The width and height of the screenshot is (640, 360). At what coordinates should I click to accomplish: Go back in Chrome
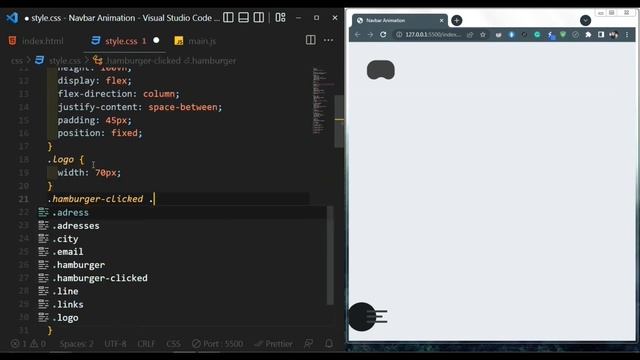(358, 35)
